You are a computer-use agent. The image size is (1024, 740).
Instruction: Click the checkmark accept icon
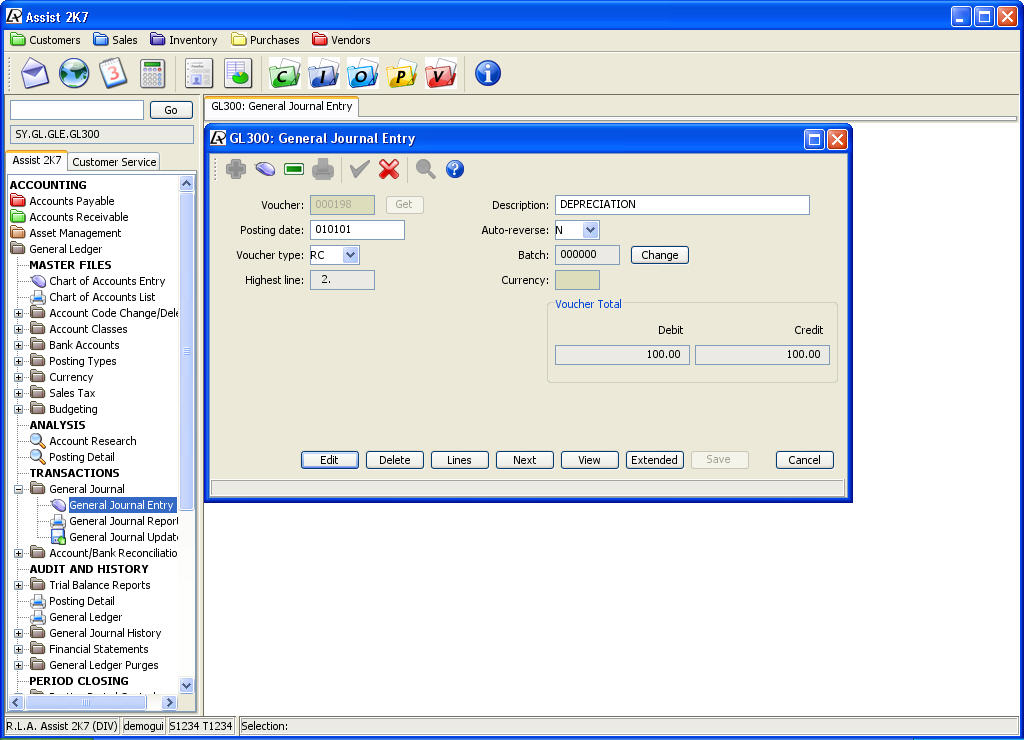click(x=359, y=169)
